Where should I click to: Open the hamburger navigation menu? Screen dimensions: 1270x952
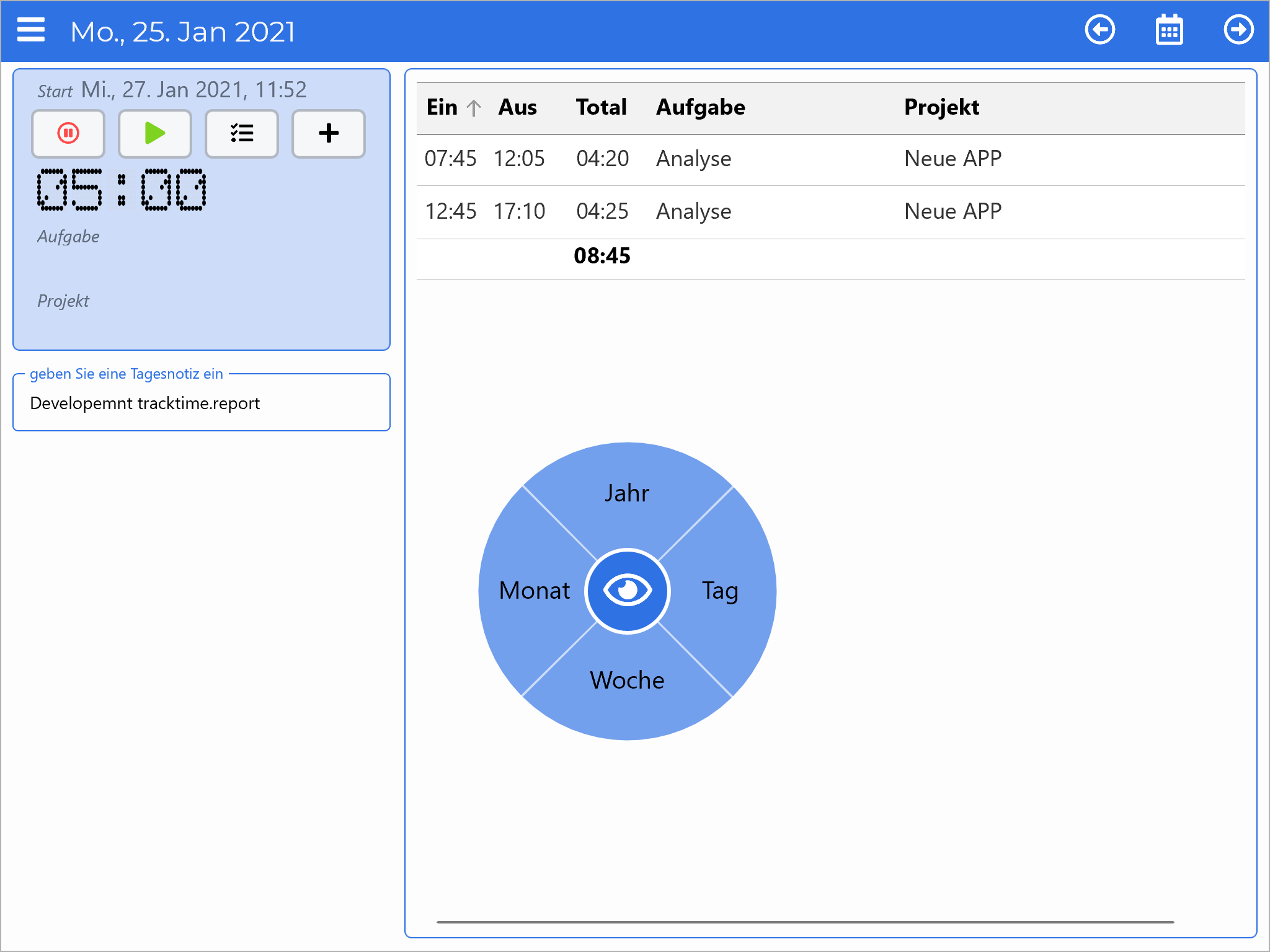(x=30, y=30)
